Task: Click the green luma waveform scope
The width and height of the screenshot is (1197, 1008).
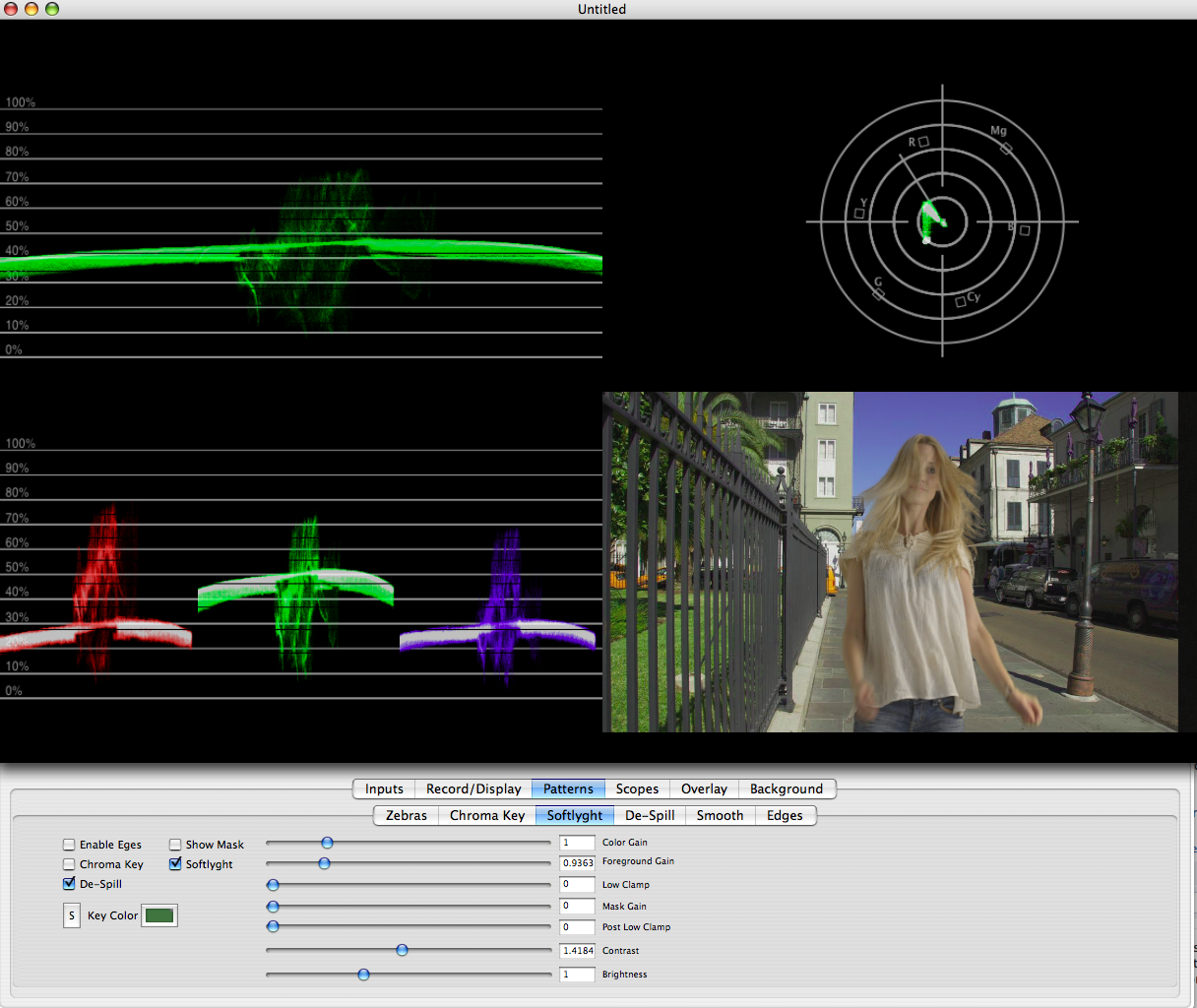Action: [301, 228]
